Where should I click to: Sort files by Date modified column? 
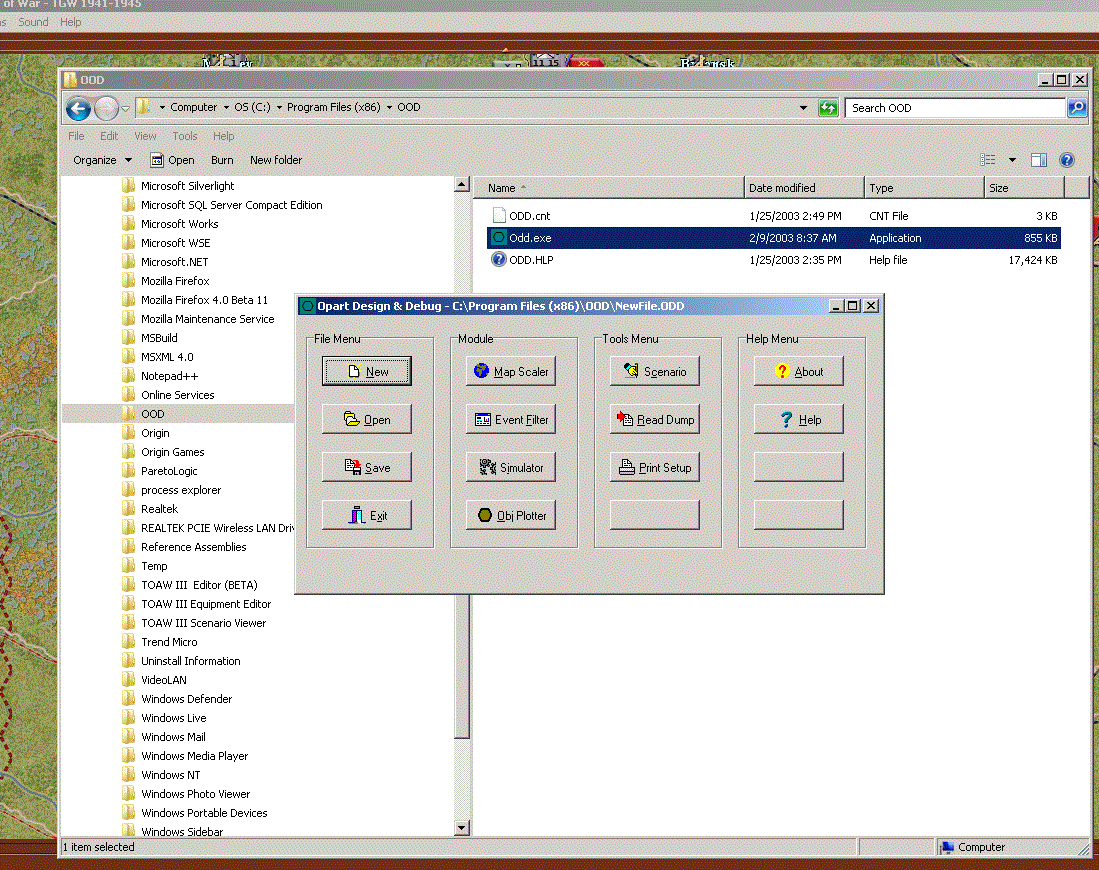pyautogui.click(x=804, y=188)
